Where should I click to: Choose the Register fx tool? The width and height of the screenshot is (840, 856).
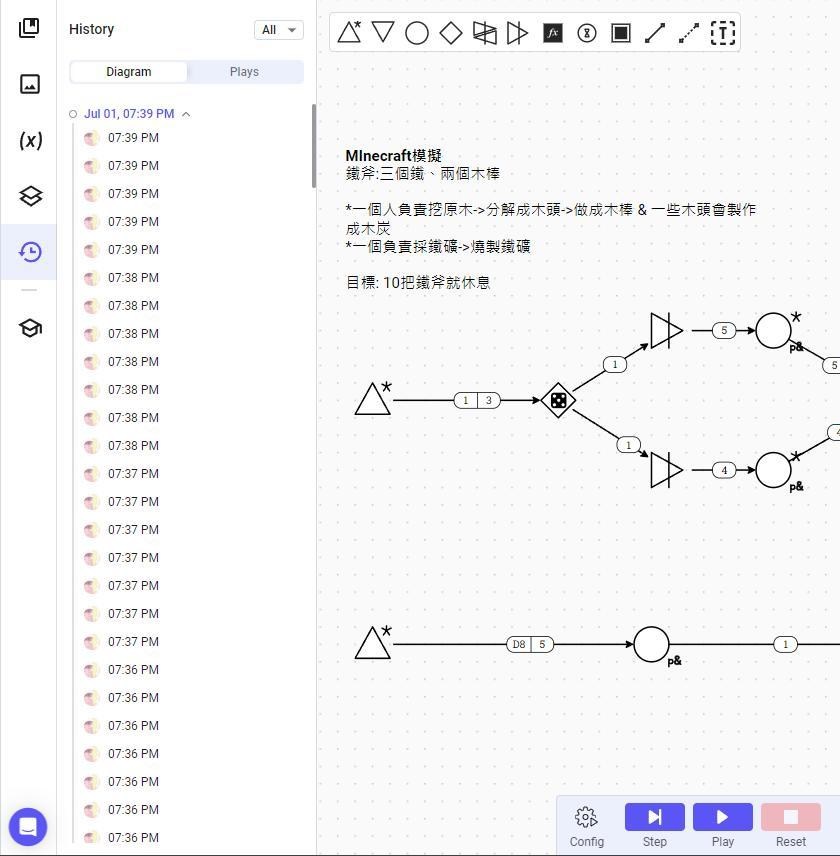coord(552,33)
